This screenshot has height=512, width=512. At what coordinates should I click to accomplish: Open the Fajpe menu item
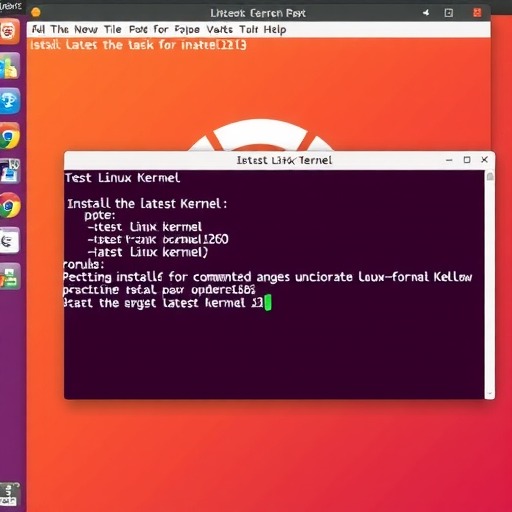coord(187,30)
